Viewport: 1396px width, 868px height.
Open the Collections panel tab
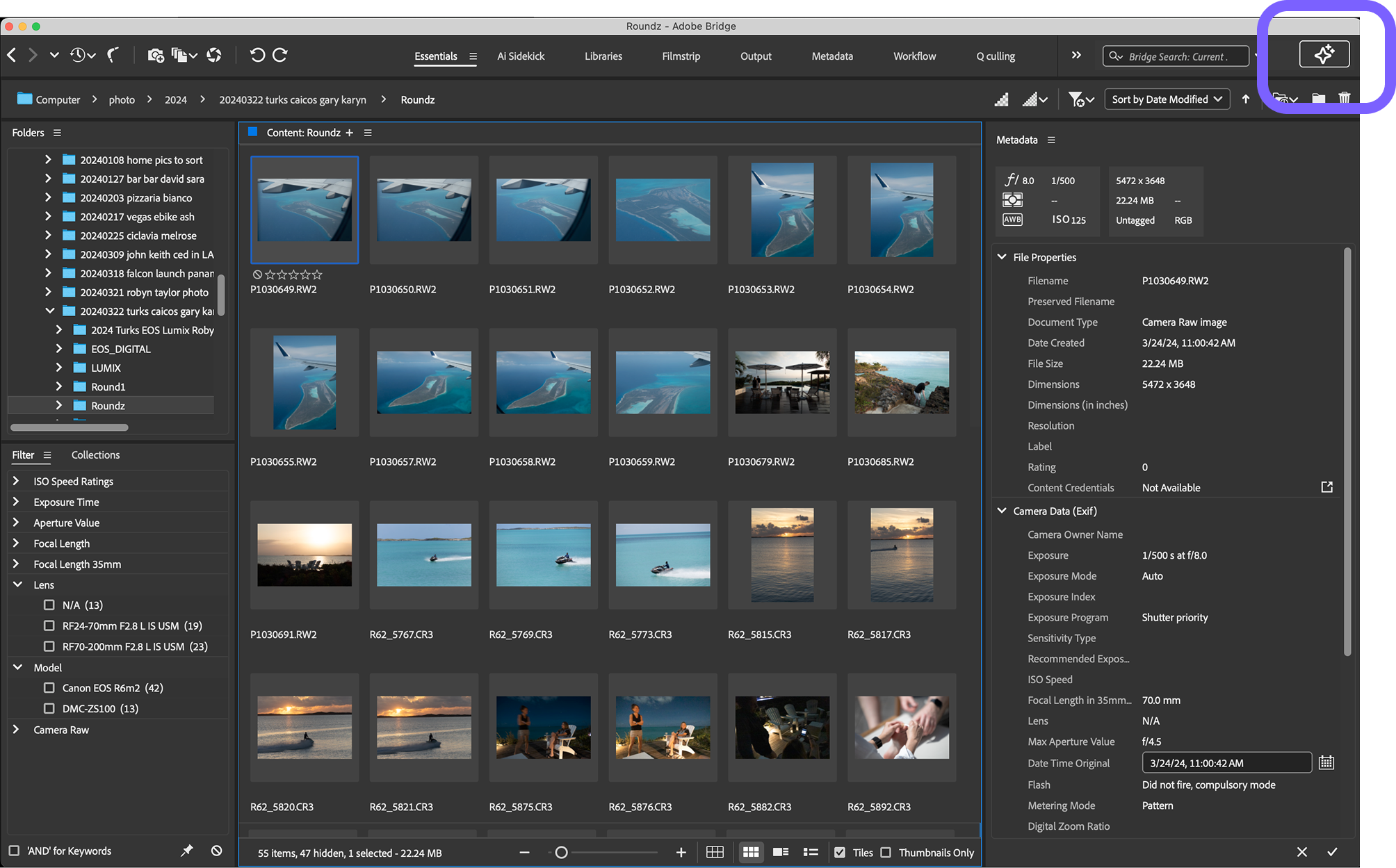click(95, 455)
